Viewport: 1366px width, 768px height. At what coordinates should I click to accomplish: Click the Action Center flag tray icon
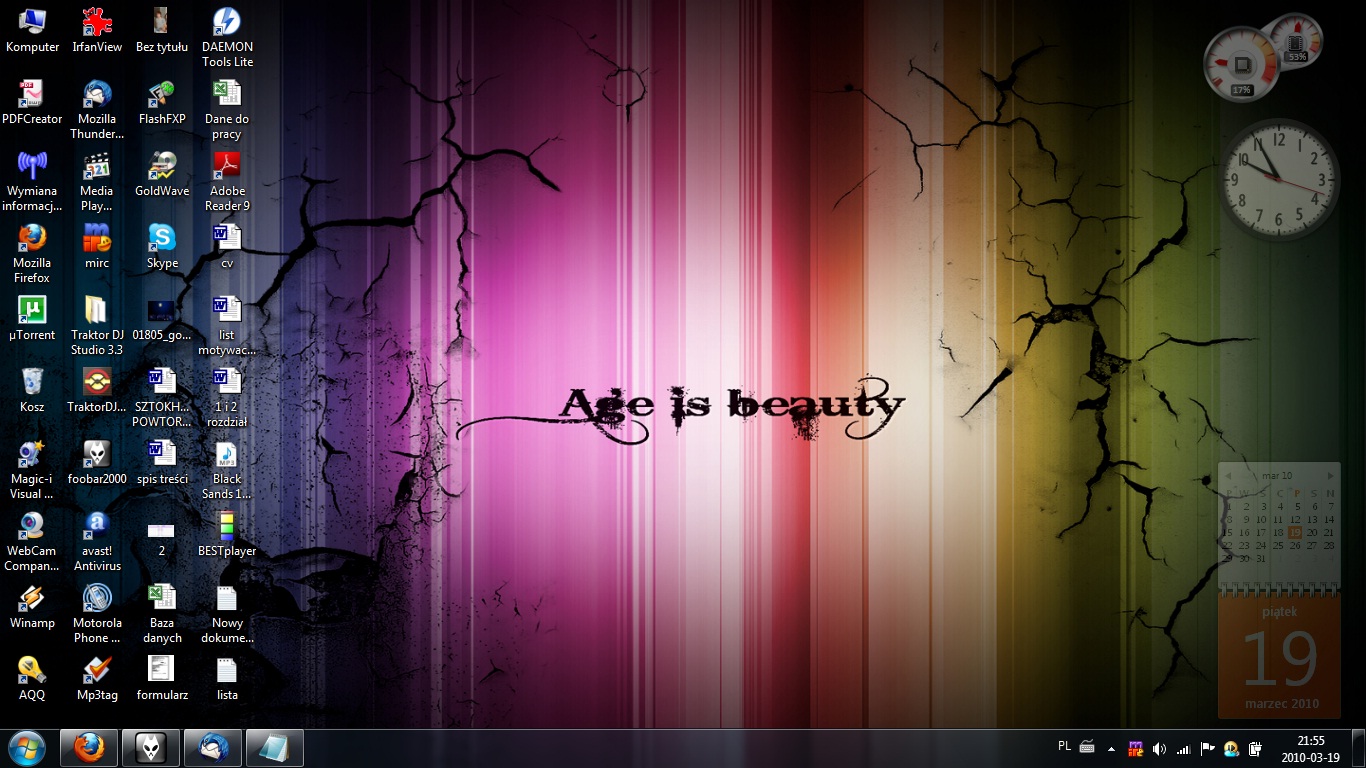[1207, 748]
